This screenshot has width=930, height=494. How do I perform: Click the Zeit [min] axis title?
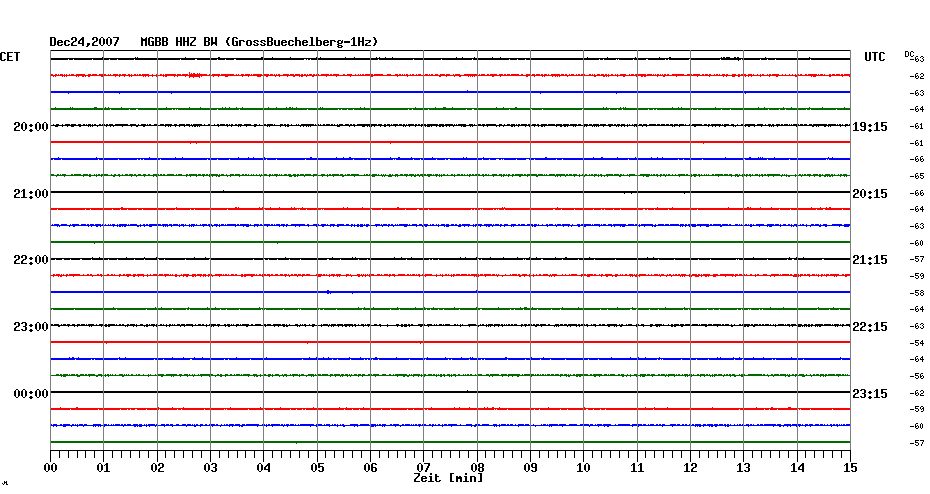tap(448, 478)
